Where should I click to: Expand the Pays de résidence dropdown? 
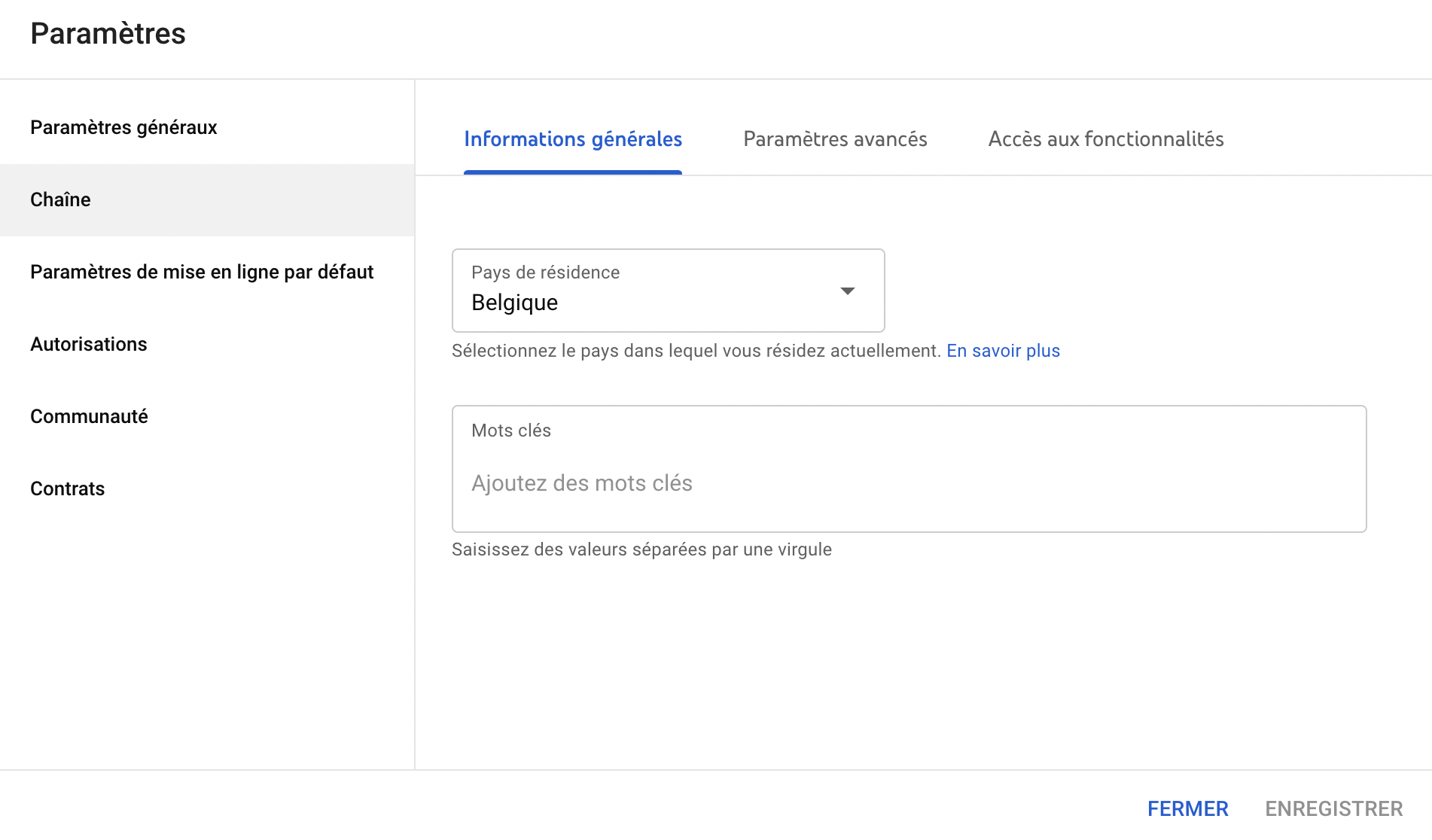(x=668, y=291)
